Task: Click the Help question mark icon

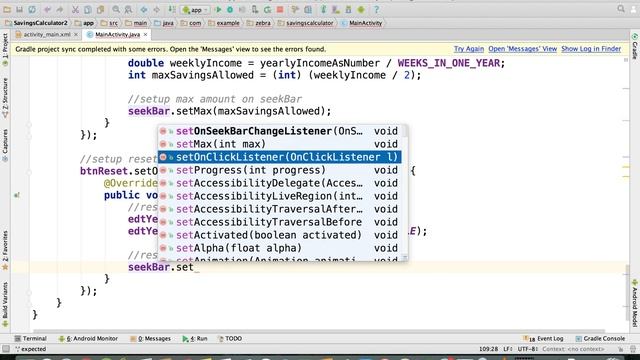Action: [376, 9]
